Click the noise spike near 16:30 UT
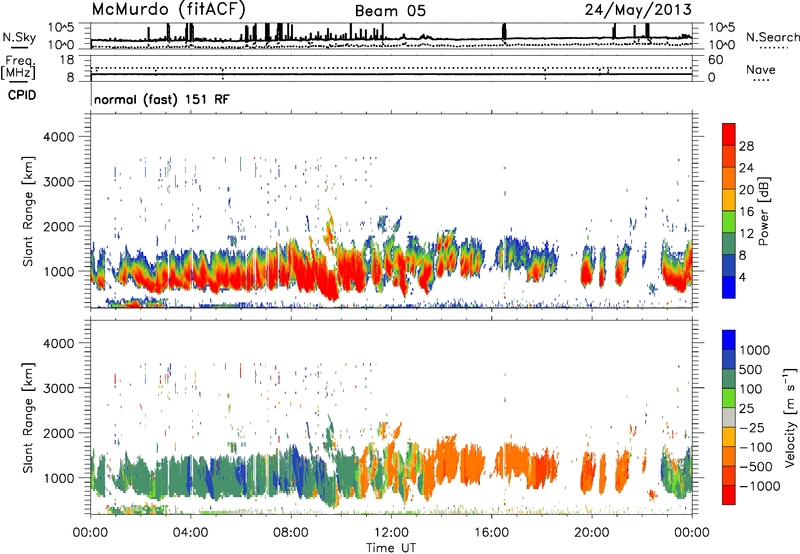 coord(504,31)
